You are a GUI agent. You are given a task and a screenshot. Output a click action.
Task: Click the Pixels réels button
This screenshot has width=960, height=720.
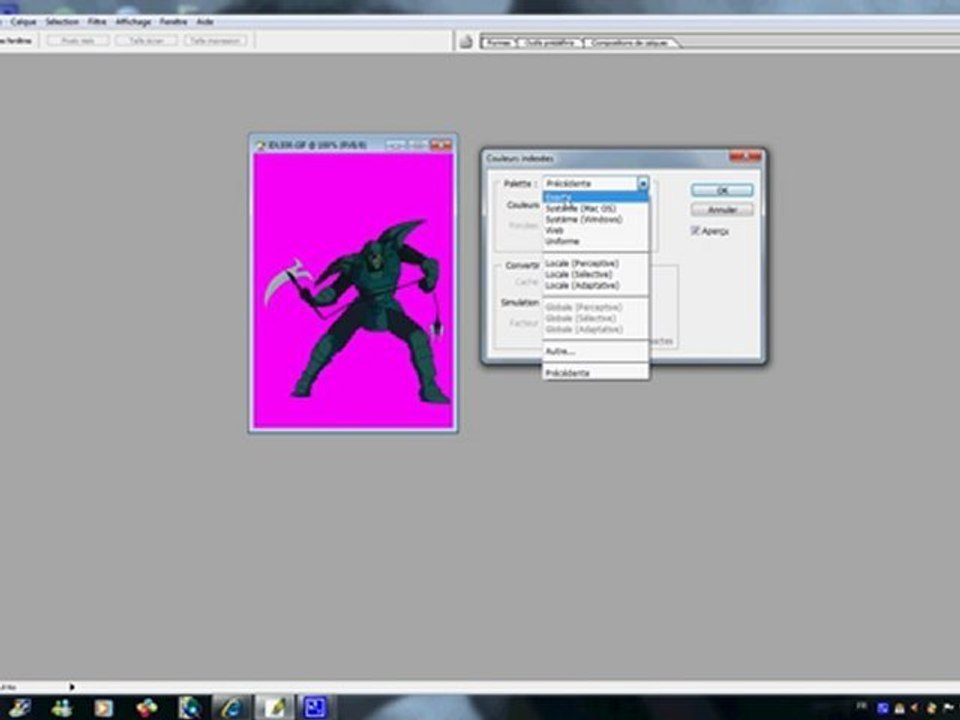pyautogui.click(x=78, y=40)
